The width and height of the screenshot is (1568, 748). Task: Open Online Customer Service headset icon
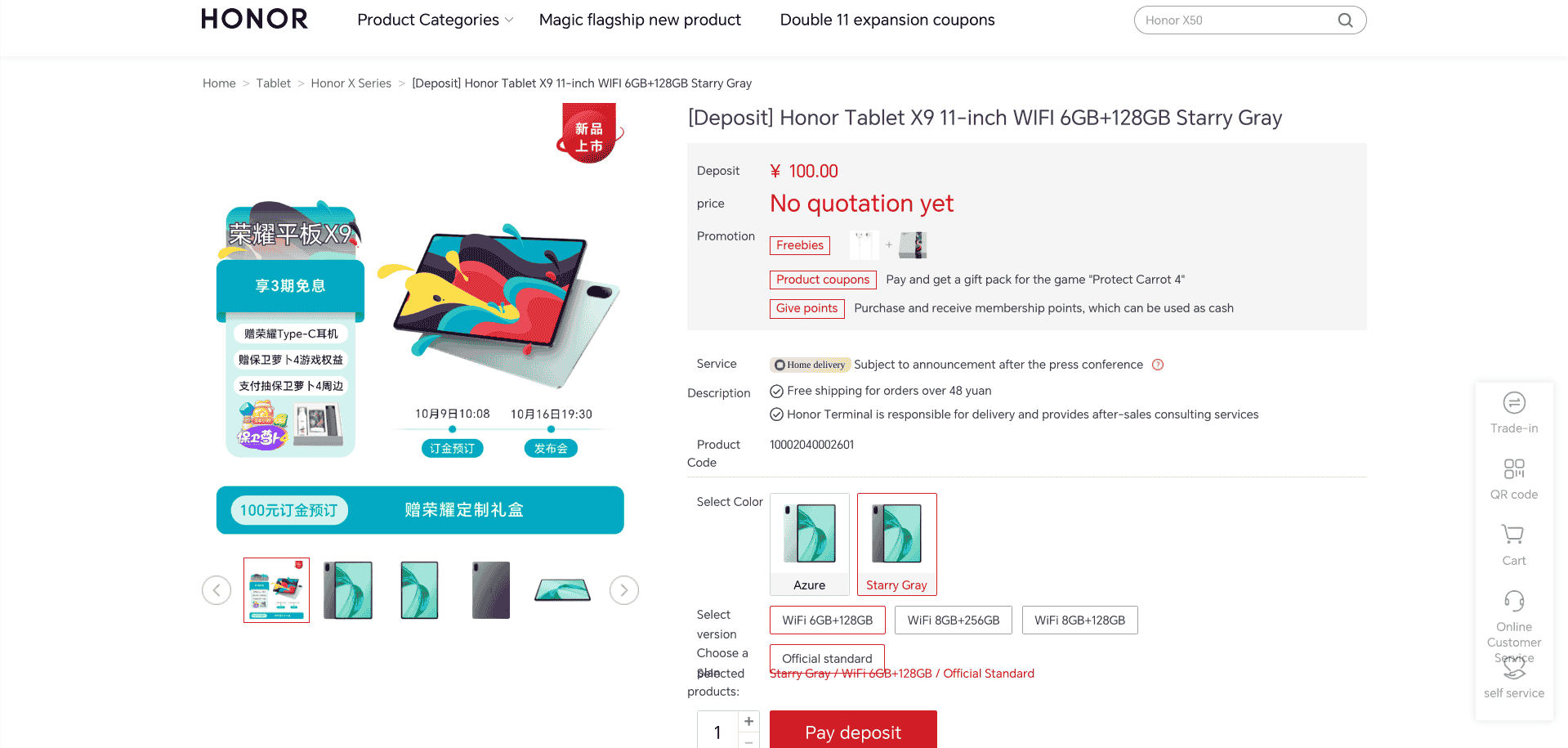[x=1514, y=602]
